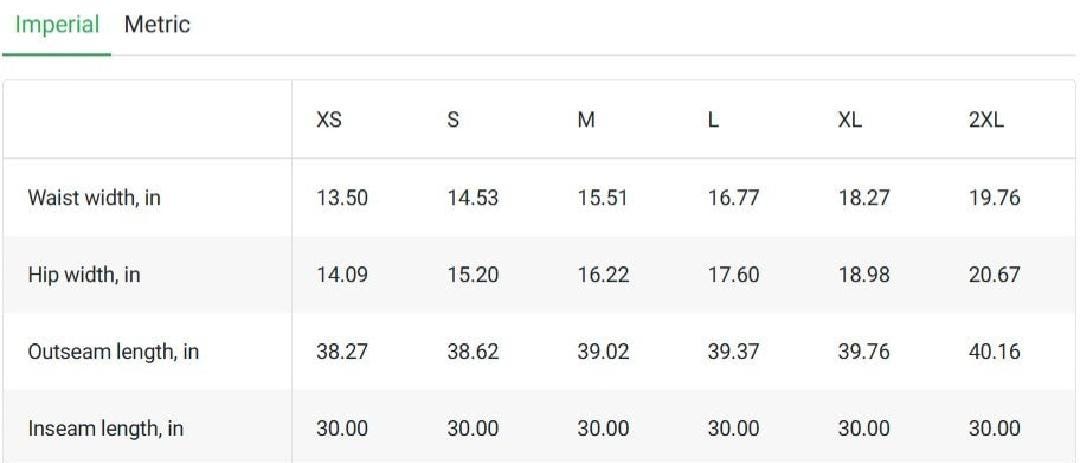This screenshot has height=463, width=1080.
Task: Select the Imperial tab
Action: [x=57, y=25]
